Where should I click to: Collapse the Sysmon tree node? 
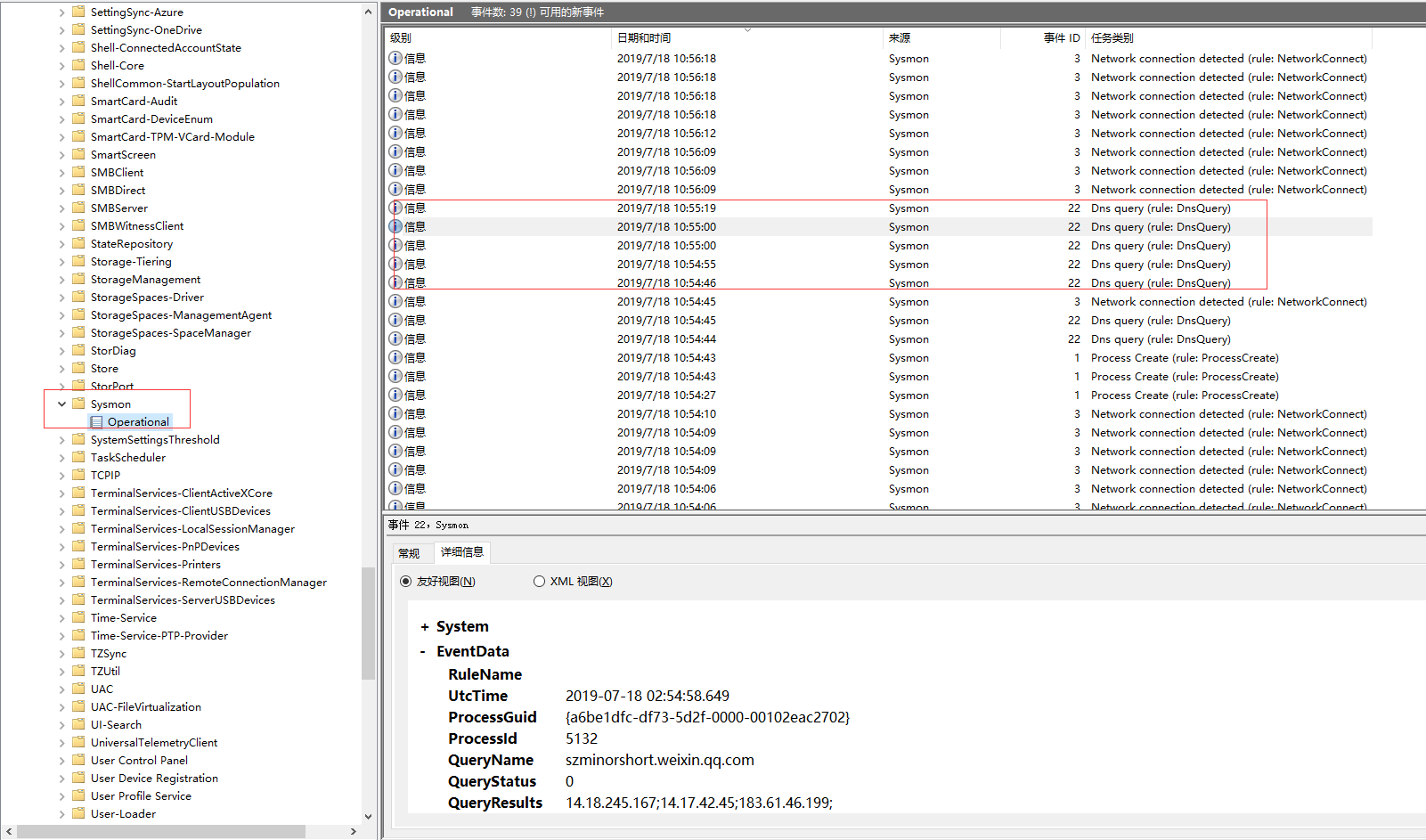61,404
